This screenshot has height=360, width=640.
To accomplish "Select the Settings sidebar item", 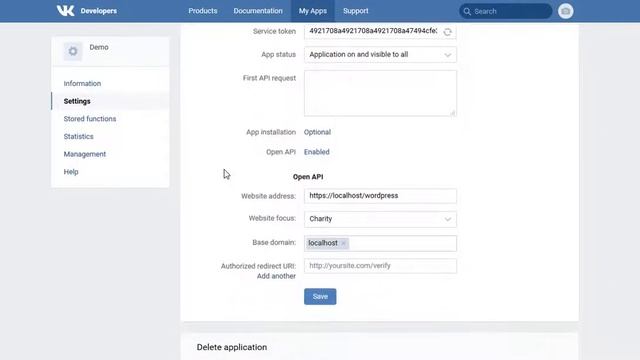I will (x=77, y=101).
